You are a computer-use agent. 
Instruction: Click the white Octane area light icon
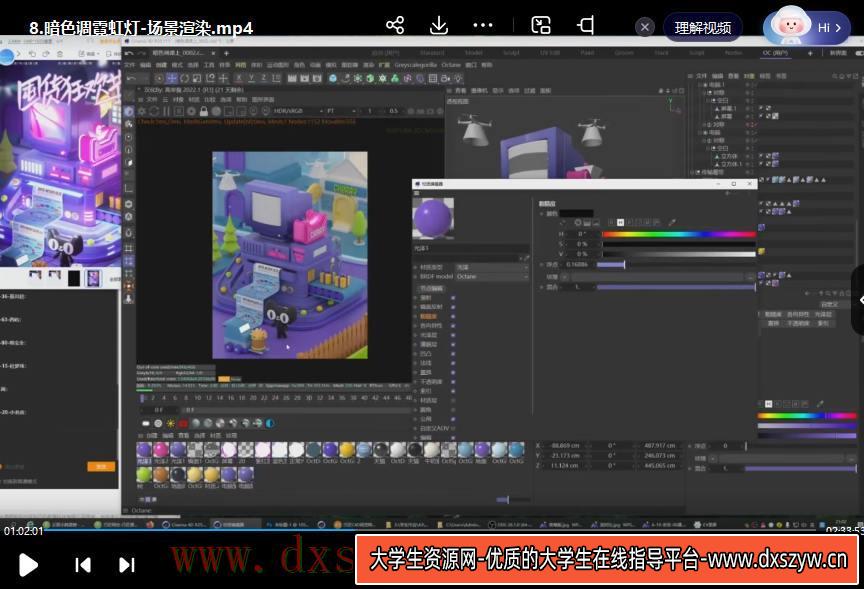[146, 423]
